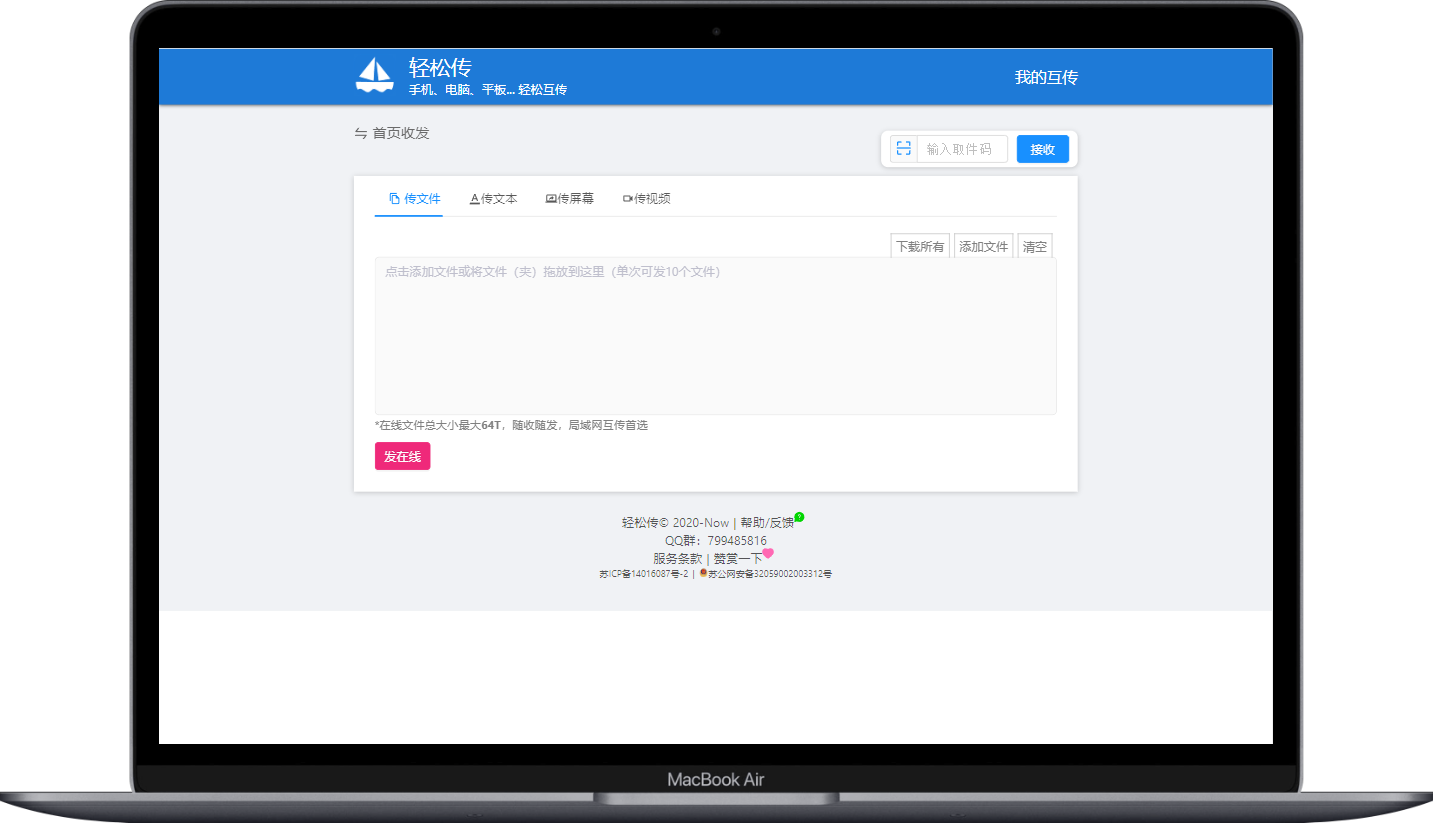
Task: Click the police badge icon before 苏公网安备
Action: point(703,574)
